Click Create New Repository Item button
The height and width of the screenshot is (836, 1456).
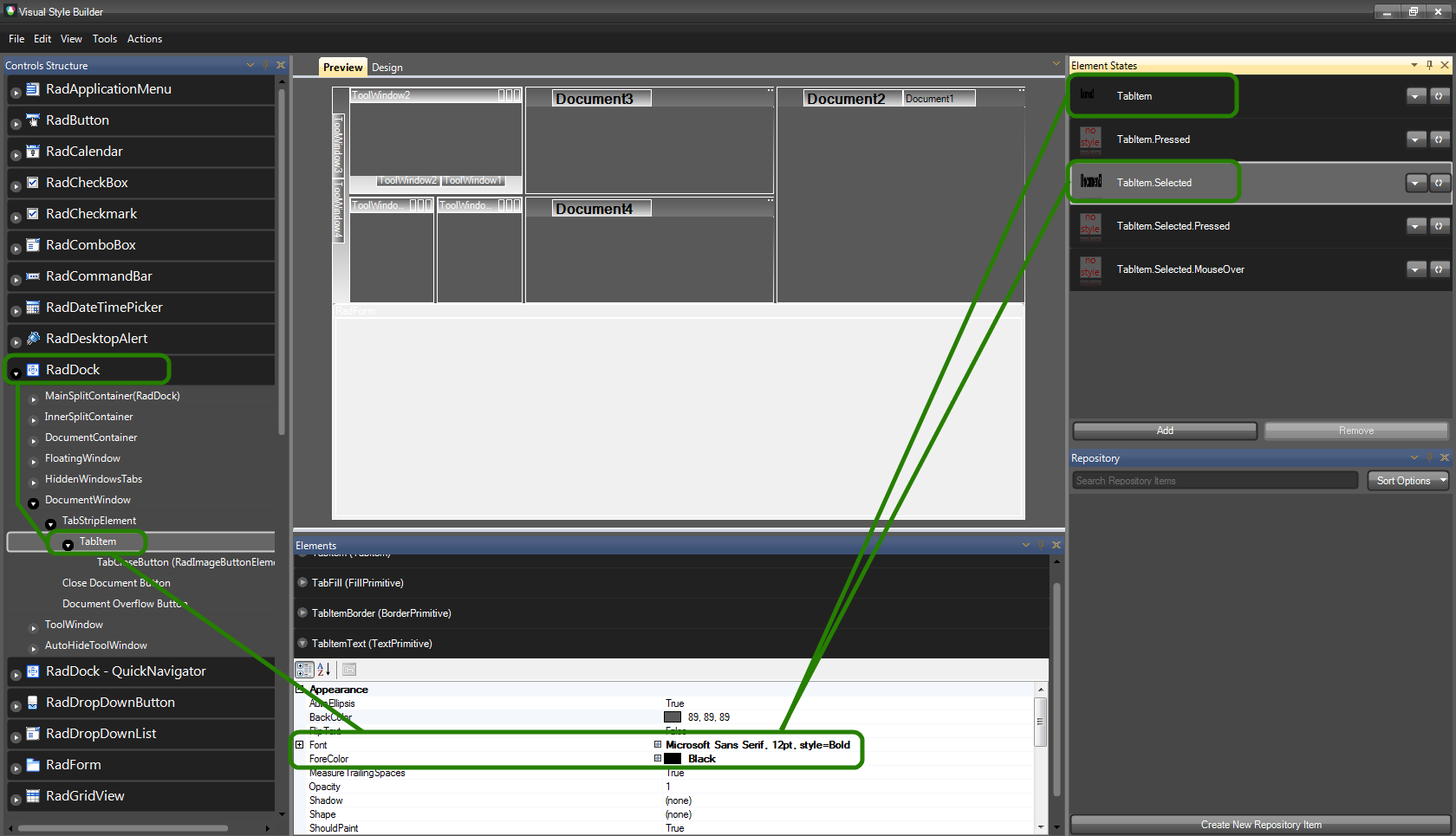click(x=1261, y=825)
